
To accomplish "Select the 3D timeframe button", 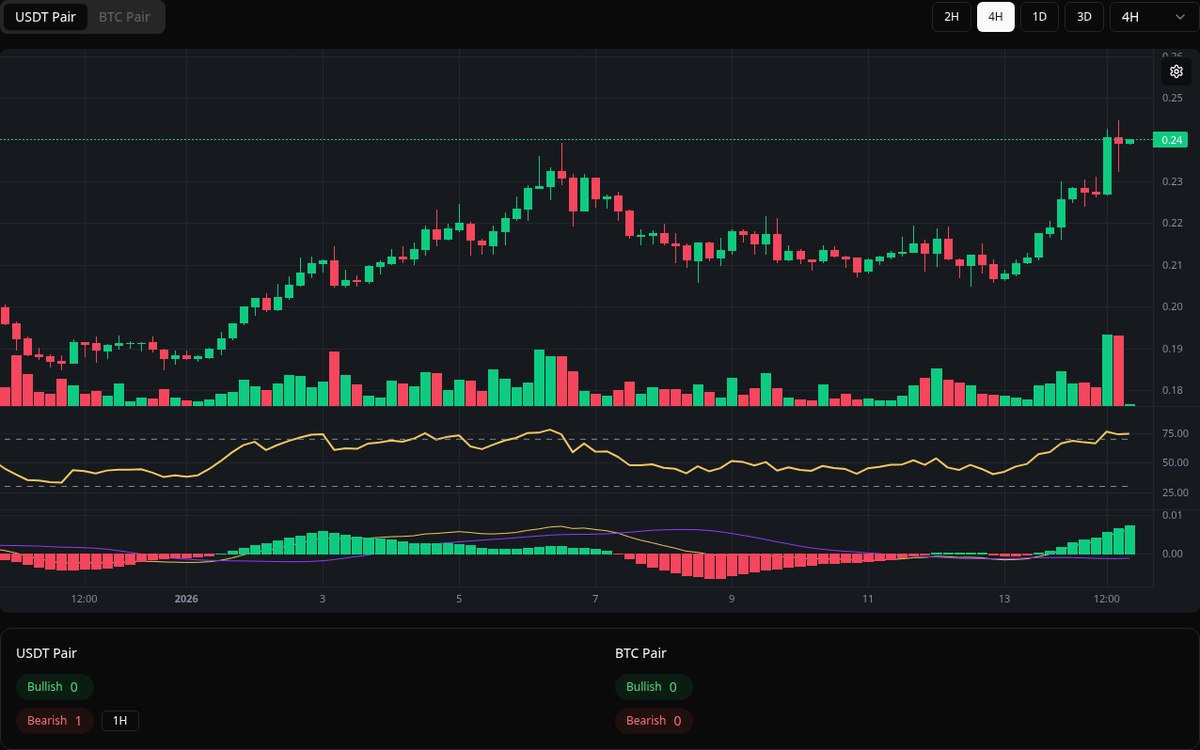I will (1083, 16).
